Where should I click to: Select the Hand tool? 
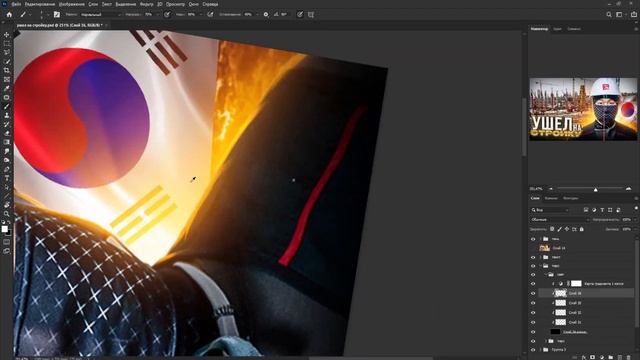pyautogui.click(x=7, y=205)
